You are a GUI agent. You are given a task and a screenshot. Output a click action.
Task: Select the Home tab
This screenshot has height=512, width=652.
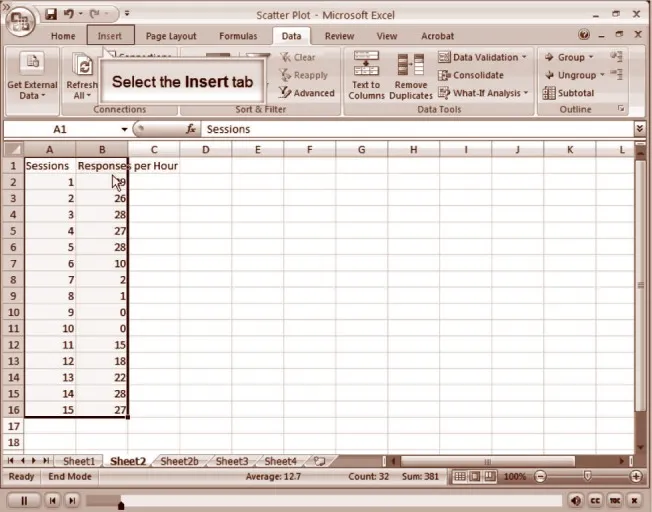[63, 36]
